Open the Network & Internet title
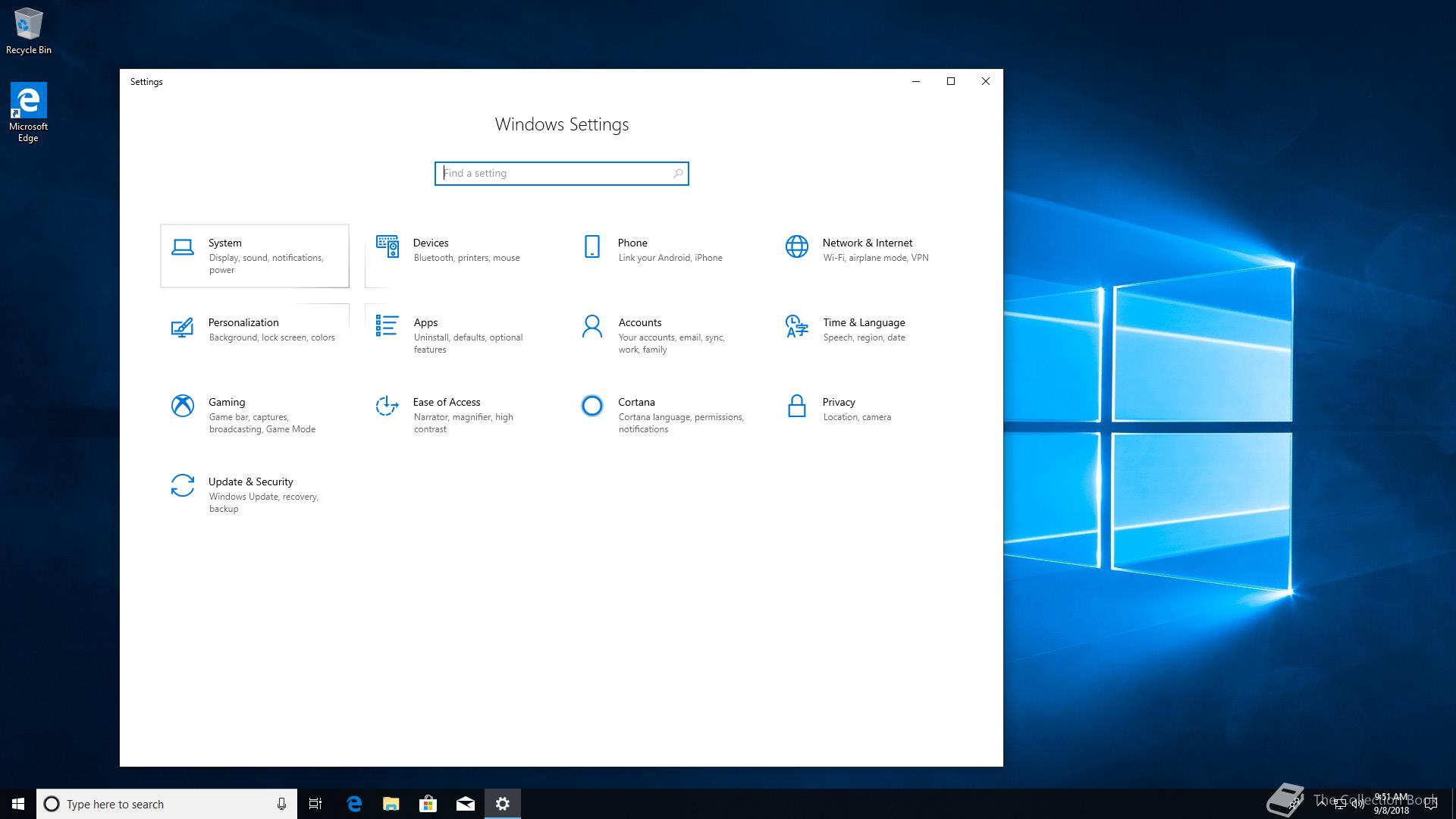 pyautogui.click(x=868, y=243)
